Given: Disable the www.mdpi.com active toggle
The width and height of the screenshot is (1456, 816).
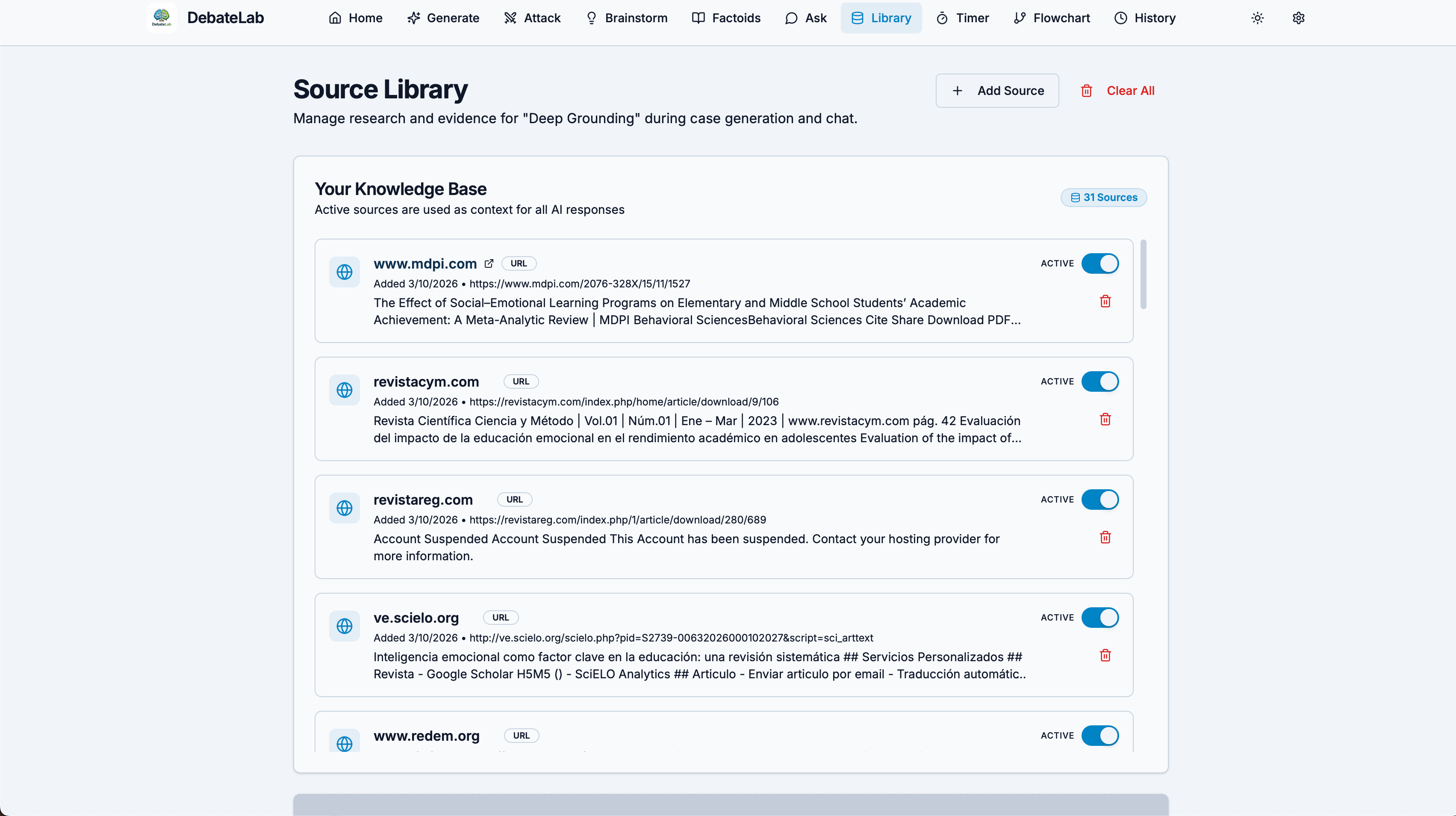Looking at the screenshot, I should (1099, 263).
